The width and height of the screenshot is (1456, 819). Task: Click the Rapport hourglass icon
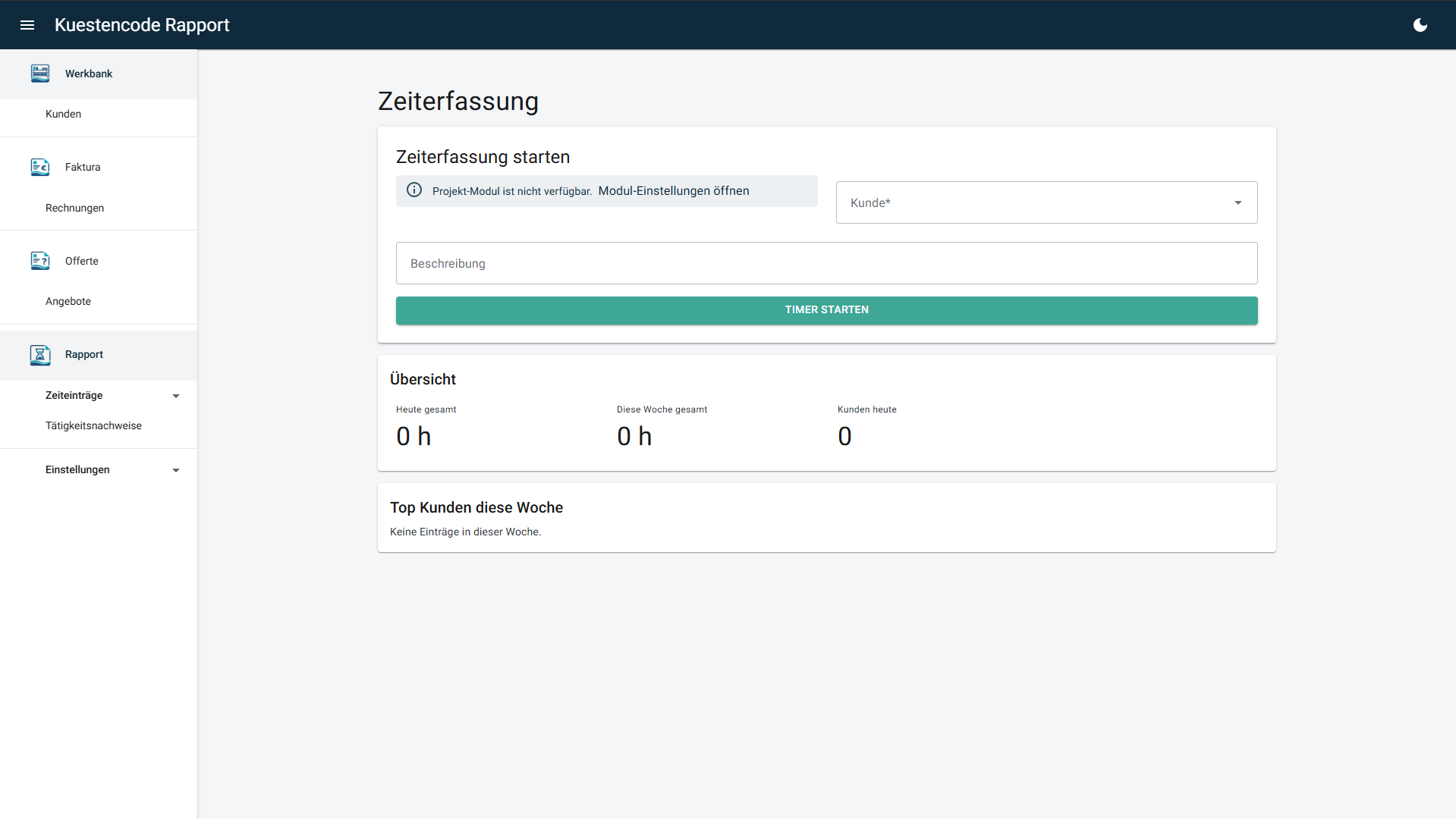click(40, 355)
